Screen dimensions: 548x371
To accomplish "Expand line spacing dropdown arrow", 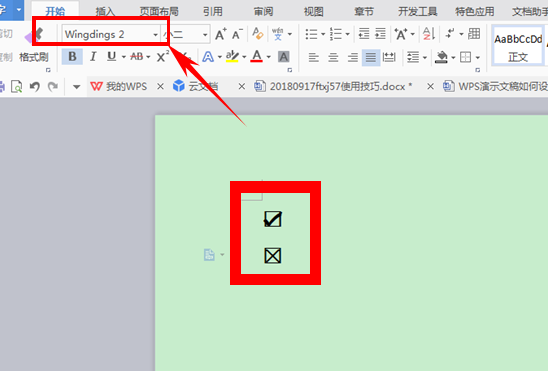I will [x=425, y=57].
